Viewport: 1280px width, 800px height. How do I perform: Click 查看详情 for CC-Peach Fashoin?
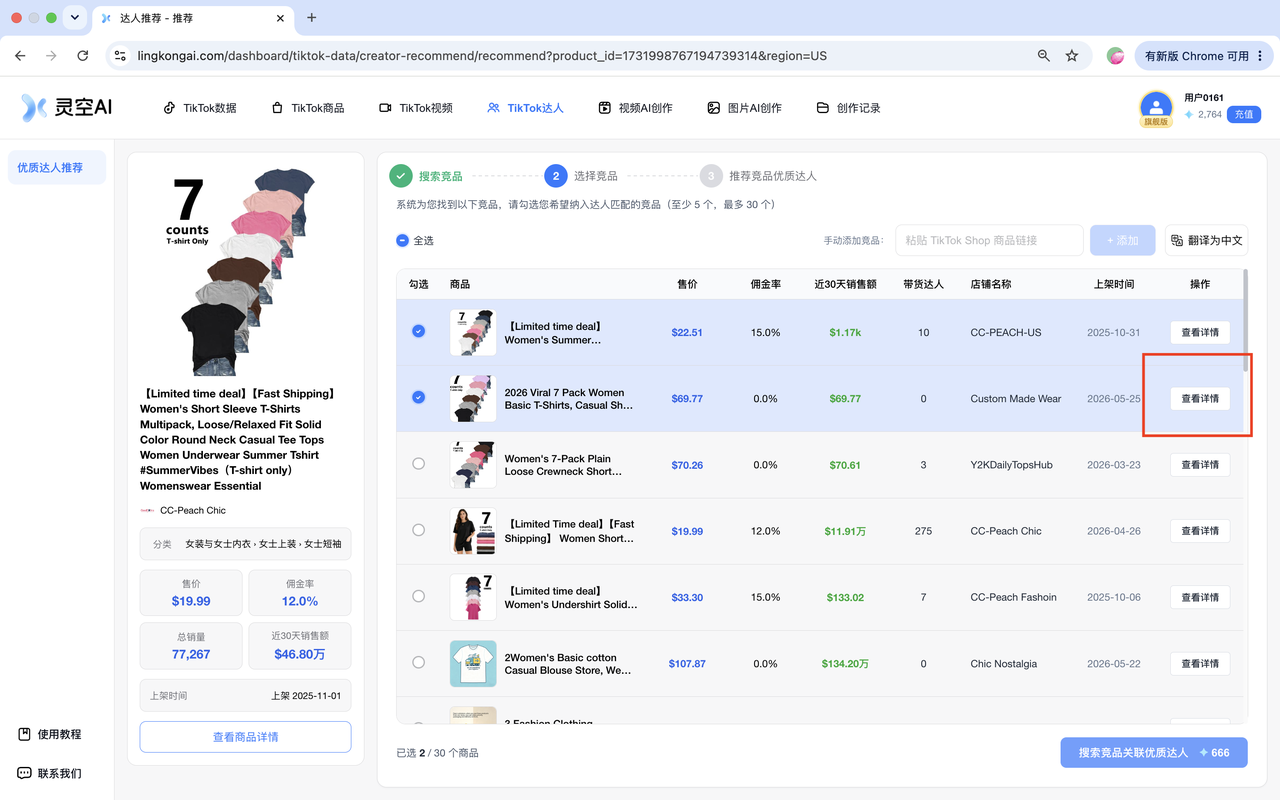point(1200,597)
